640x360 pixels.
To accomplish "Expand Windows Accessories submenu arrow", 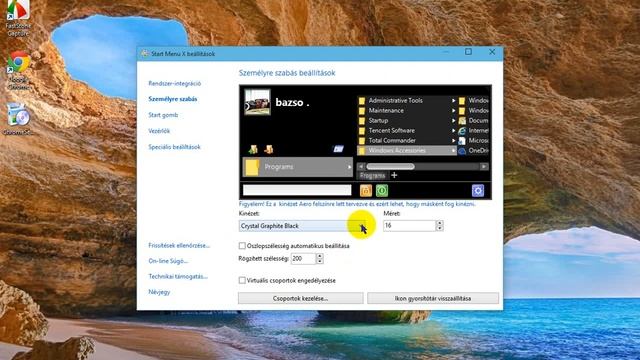I will click(x=453, y=151).
